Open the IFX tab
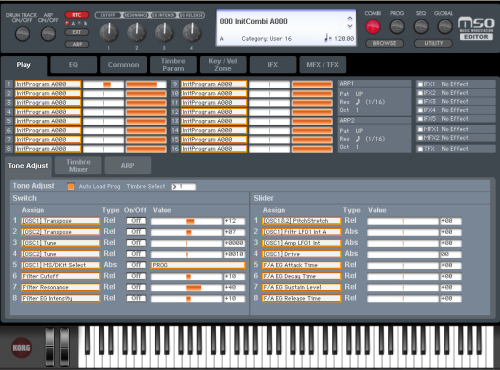 (x=273, y=65)
